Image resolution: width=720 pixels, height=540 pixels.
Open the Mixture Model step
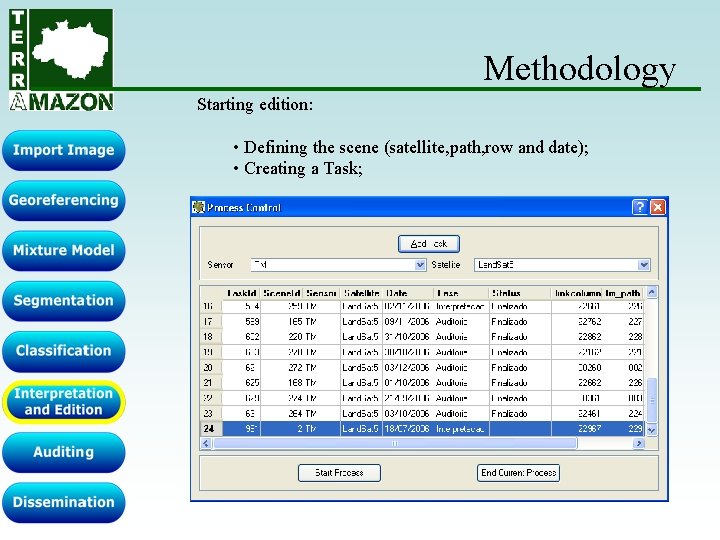[x=63, y=250]
